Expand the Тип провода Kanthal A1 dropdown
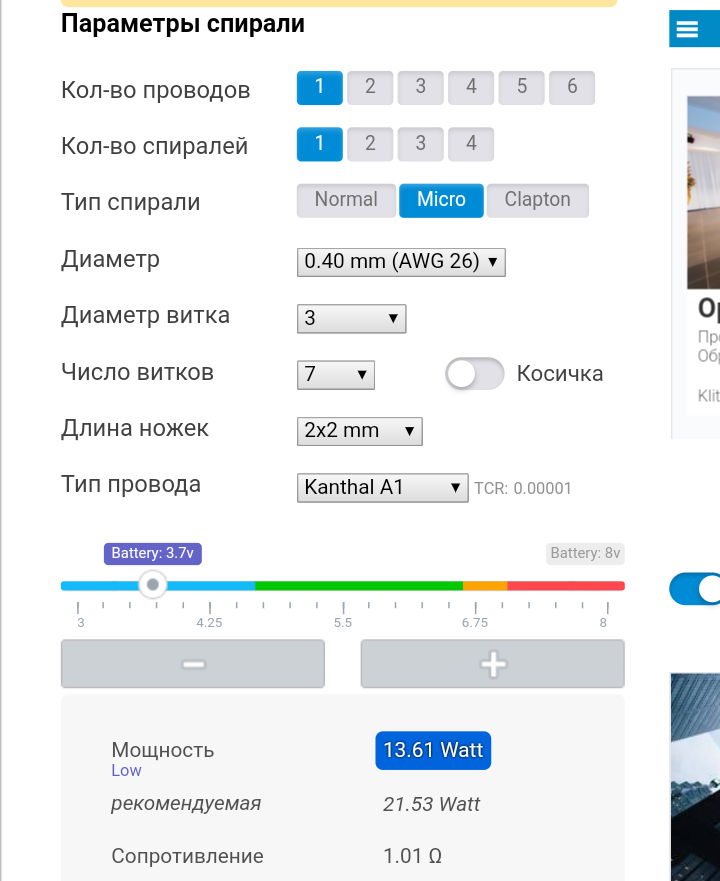 pyautogui.click(x=383, y=488)
